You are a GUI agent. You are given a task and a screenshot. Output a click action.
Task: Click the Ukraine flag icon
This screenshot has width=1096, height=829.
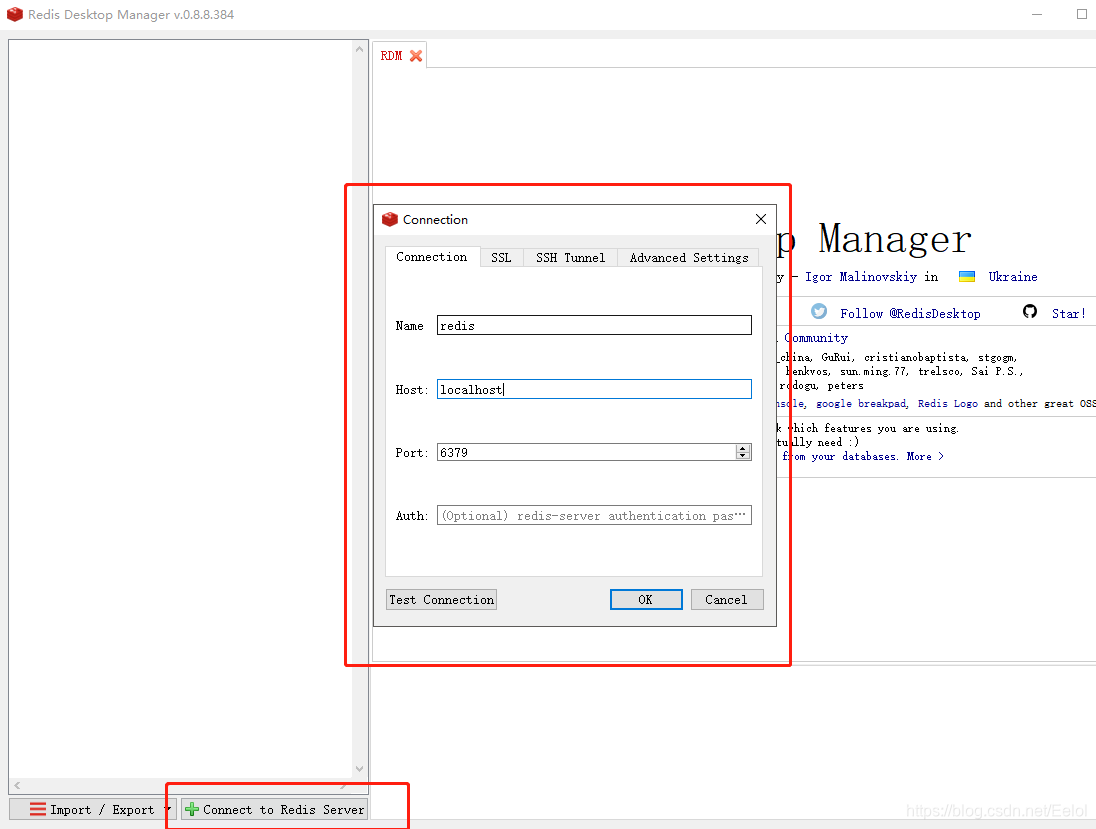click(x=967, y=277)
